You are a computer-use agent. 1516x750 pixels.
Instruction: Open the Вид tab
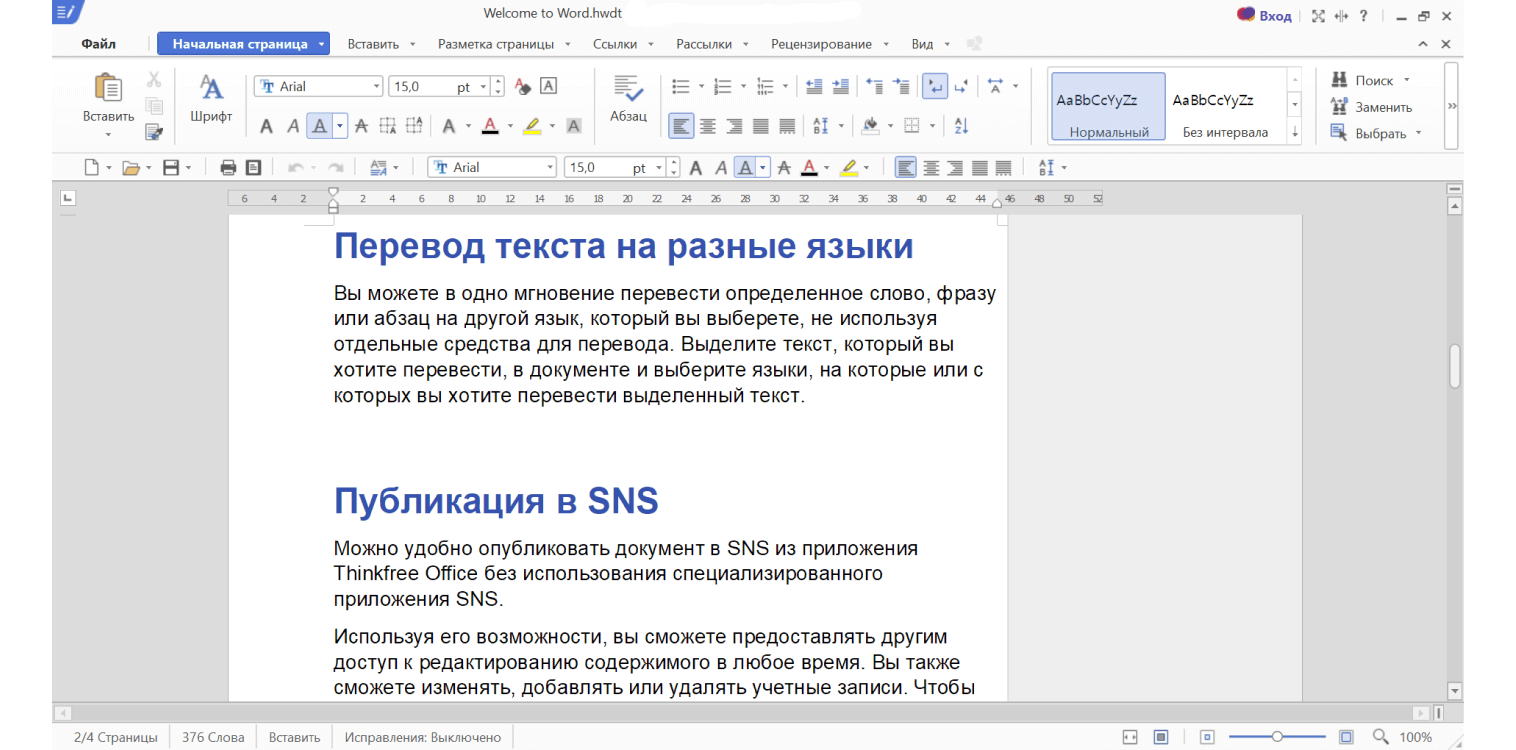pos(922,44)
